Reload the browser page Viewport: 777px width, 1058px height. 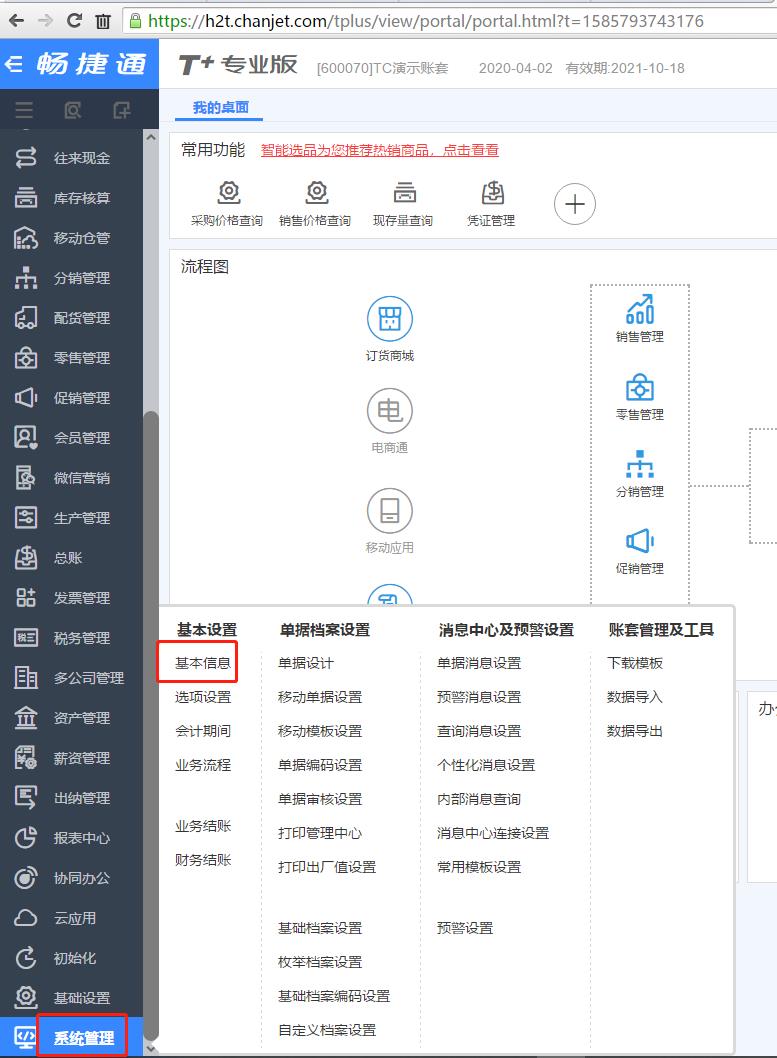(74, 21)
